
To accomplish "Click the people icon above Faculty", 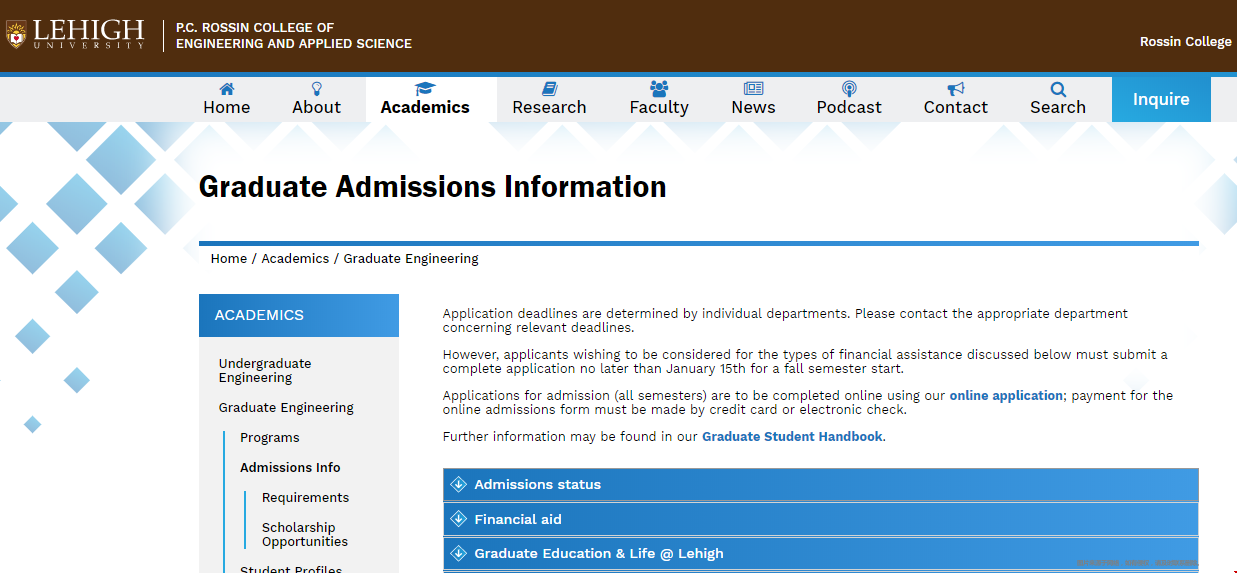I will coord(659,88).
